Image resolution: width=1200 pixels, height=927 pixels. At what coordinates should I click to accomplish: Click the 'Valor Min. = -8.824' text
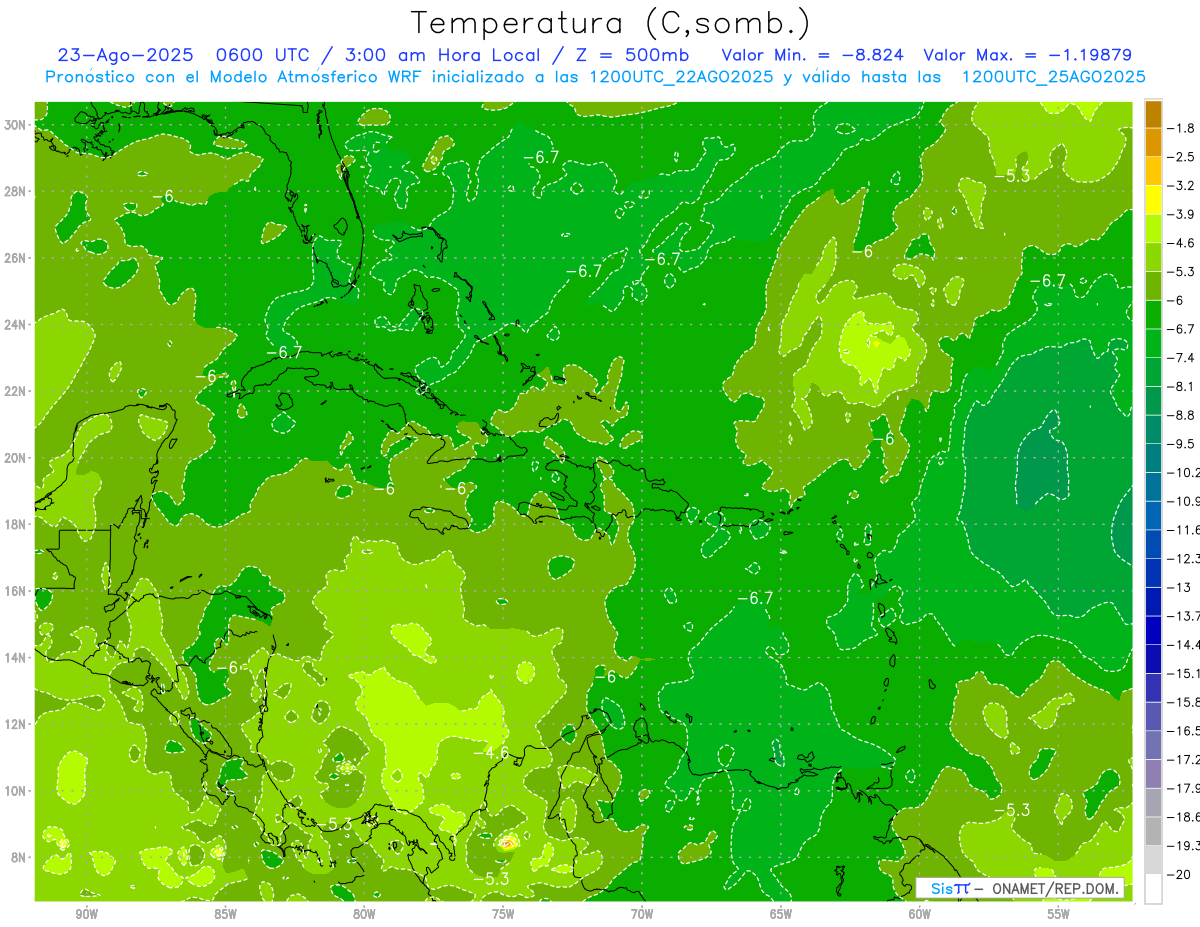813,55
